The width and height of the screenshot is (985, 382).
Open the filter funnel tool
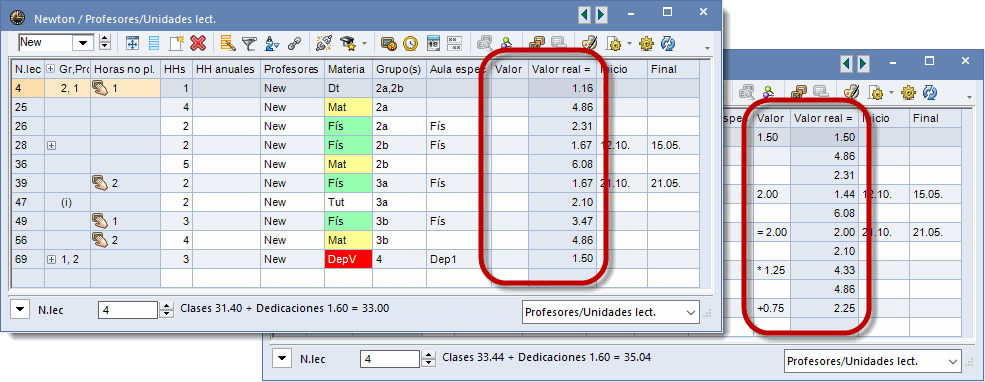(250, 43)
